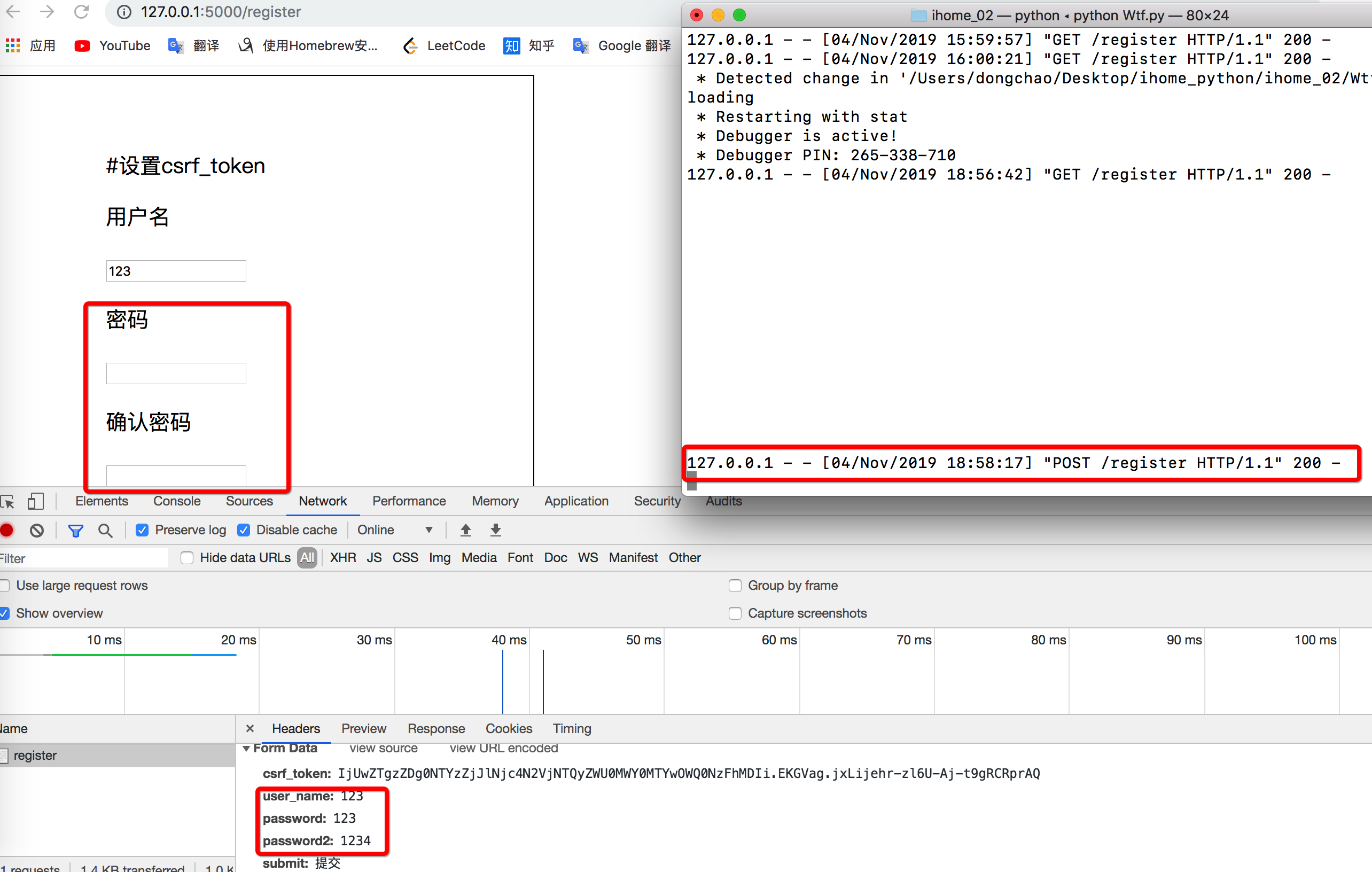Screen dimensions: 1372x872
Task: Open the Response tab of request
Action: click(436, 728)
